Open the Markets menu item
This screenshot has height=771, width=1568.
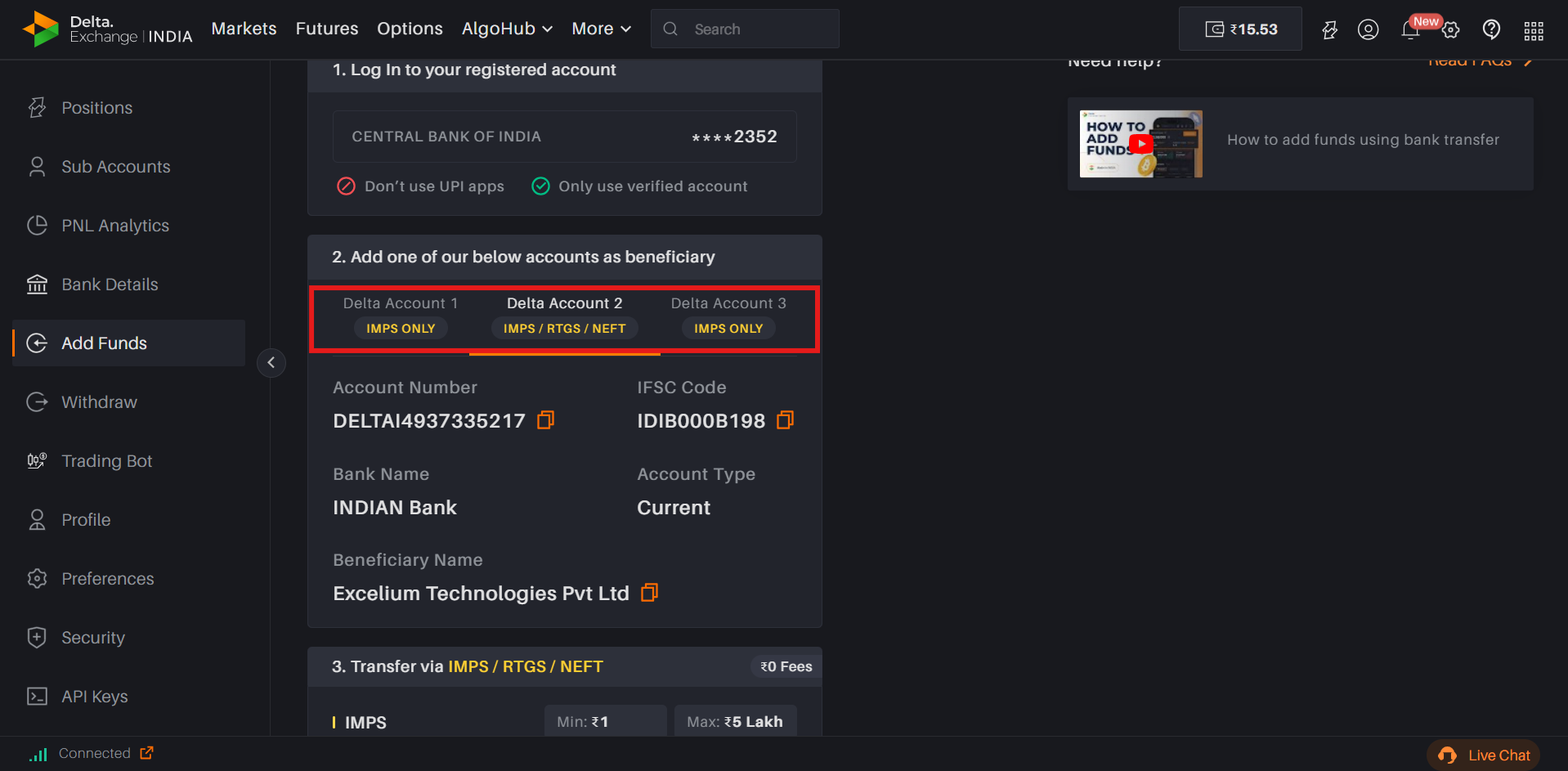pyautogui.click(x=244, y=29)
